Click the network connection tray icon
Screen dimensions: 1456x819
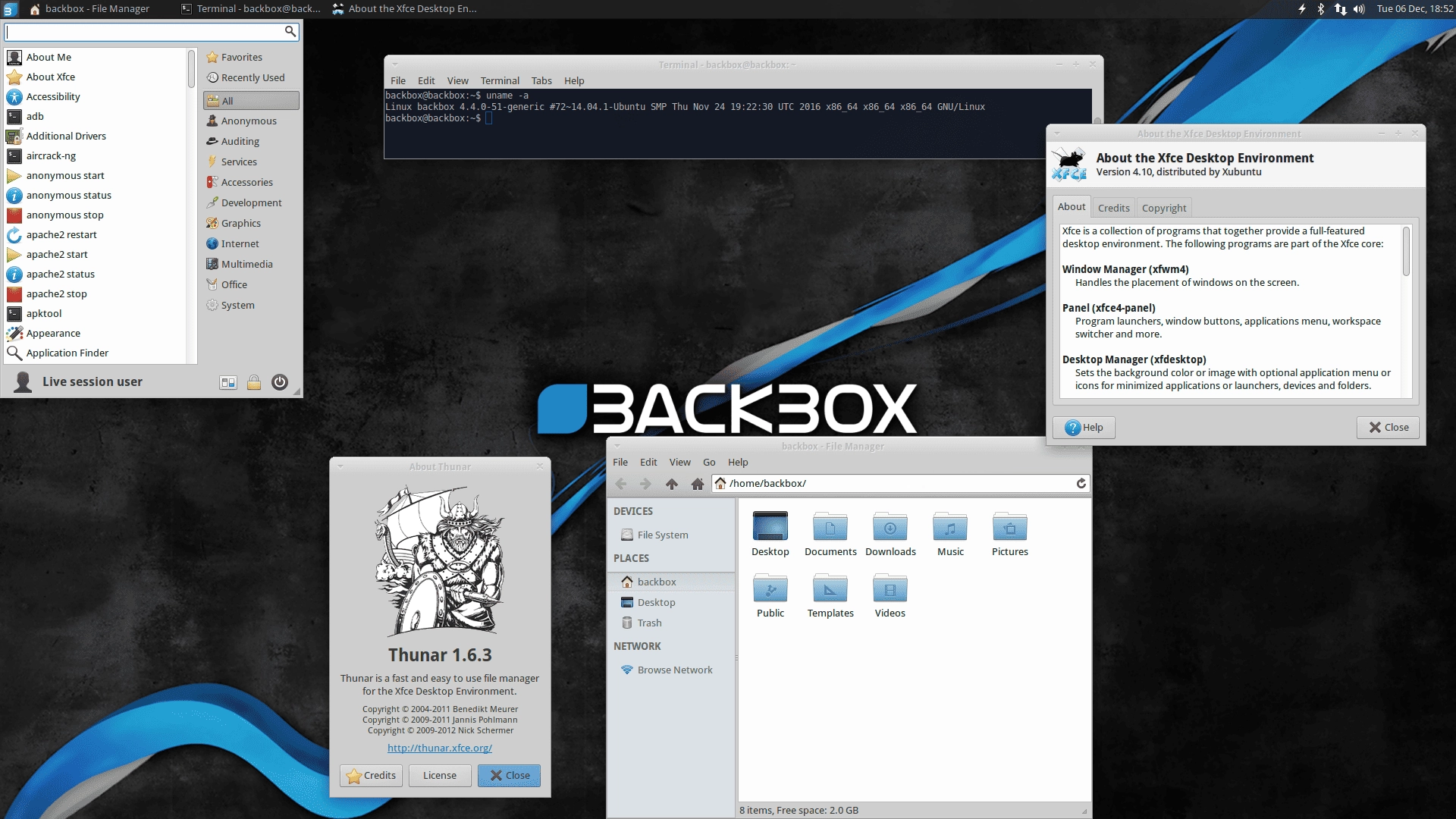tap(1340, 9)
